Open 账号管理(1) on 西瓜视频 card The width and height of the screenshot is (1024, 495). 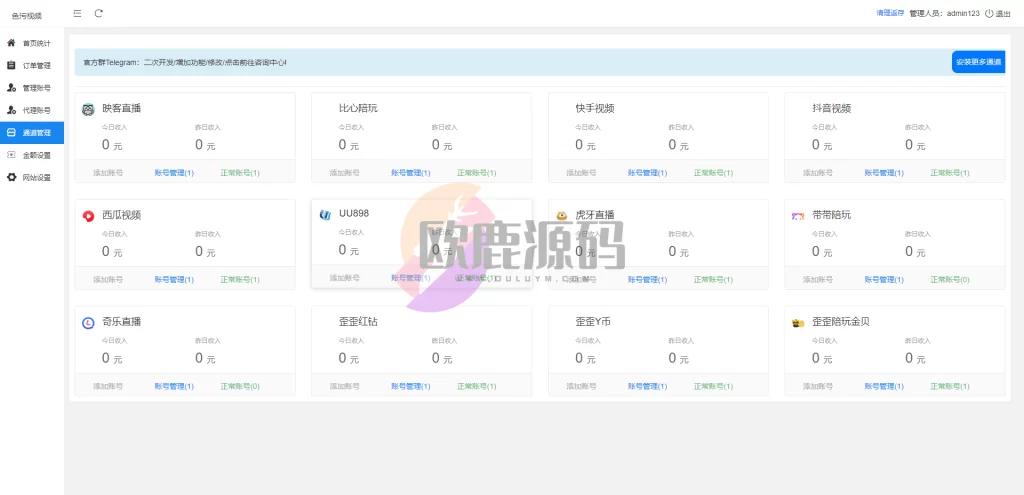pos(174,279)
